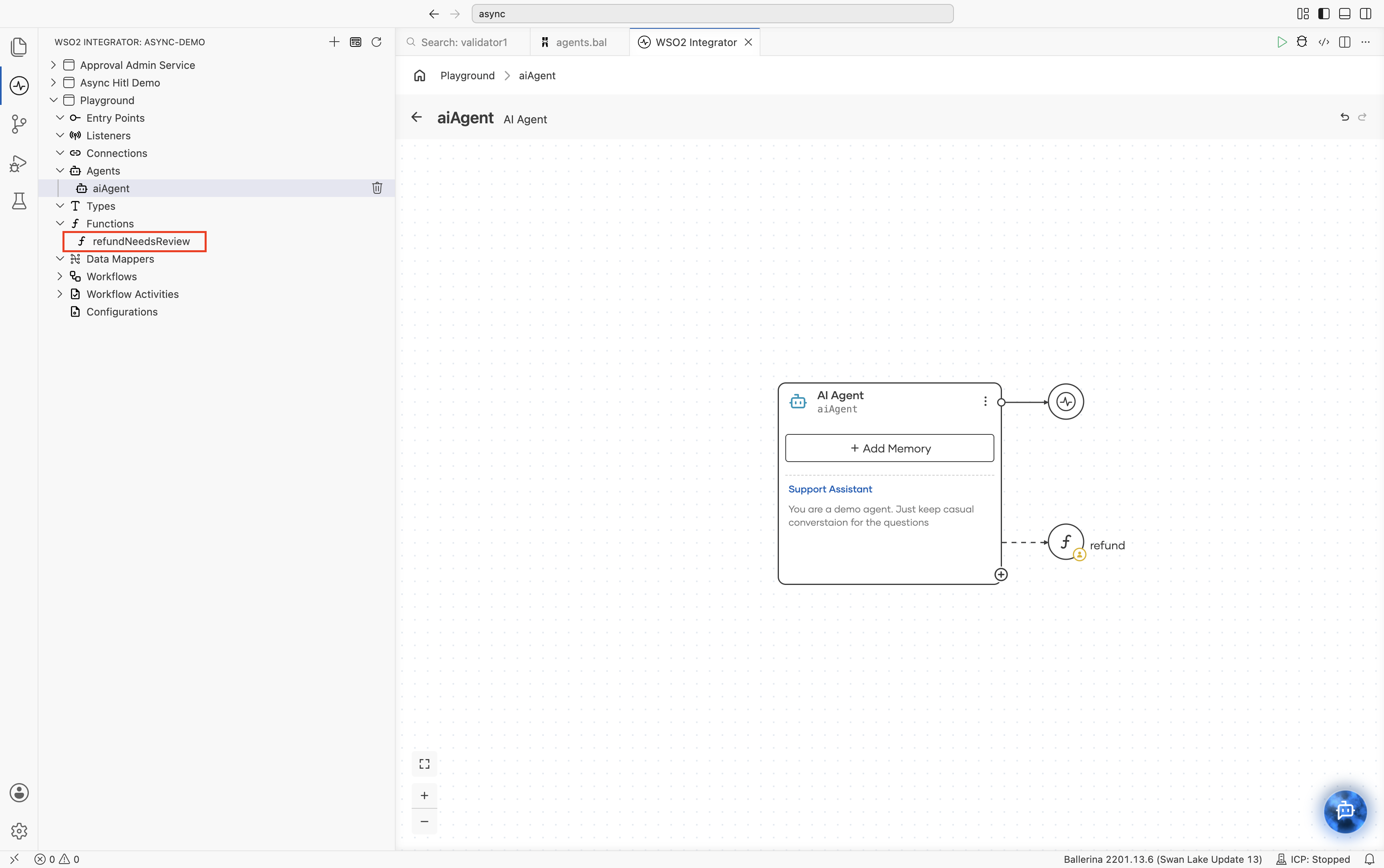Image resolution: width=1384 pixels, height=868 pixels.
Task: Open the Configurations item
Action: pos(122,312)
